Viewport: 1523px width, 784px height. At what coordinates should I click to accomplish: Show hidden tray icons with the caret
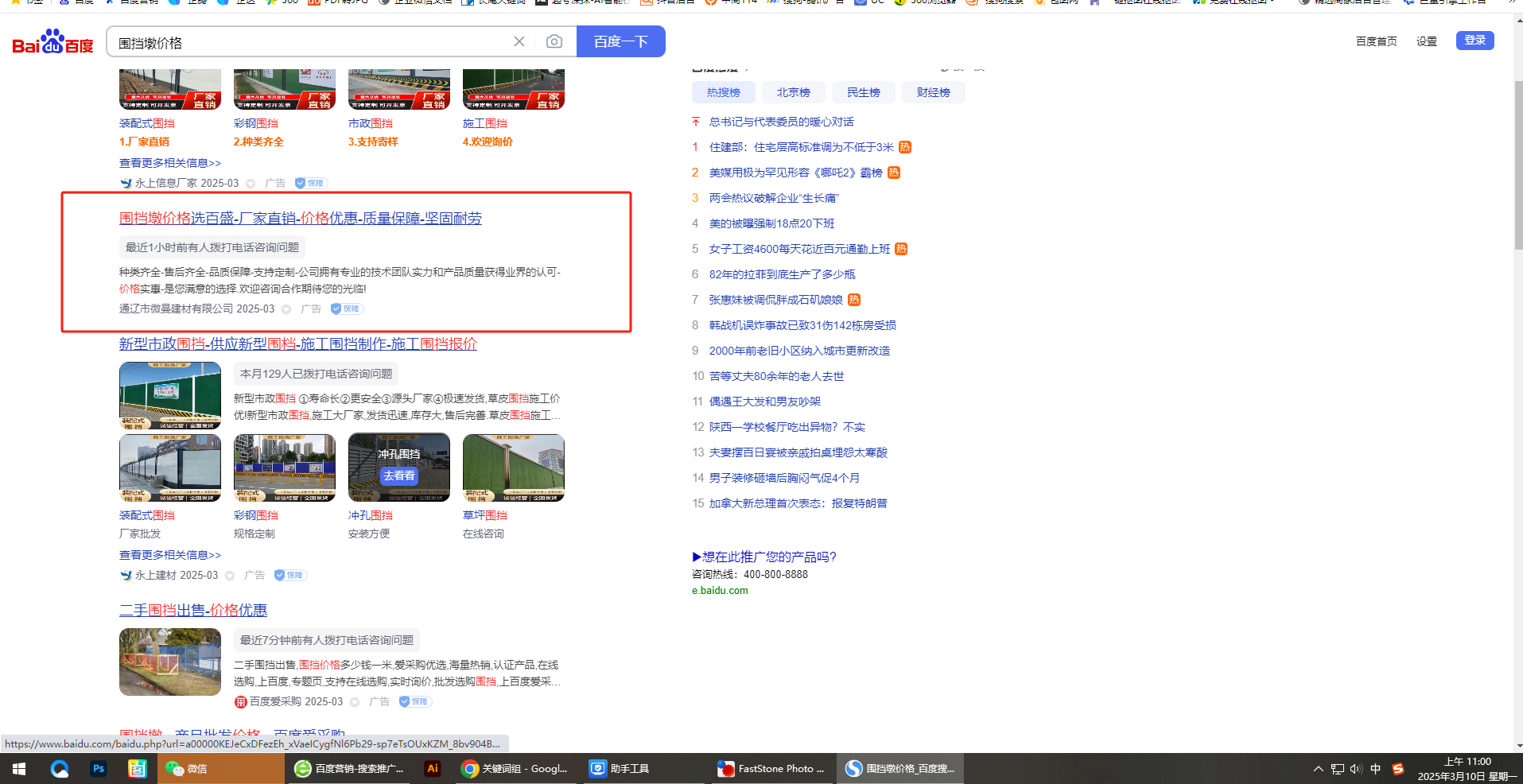click(1319, 769)
